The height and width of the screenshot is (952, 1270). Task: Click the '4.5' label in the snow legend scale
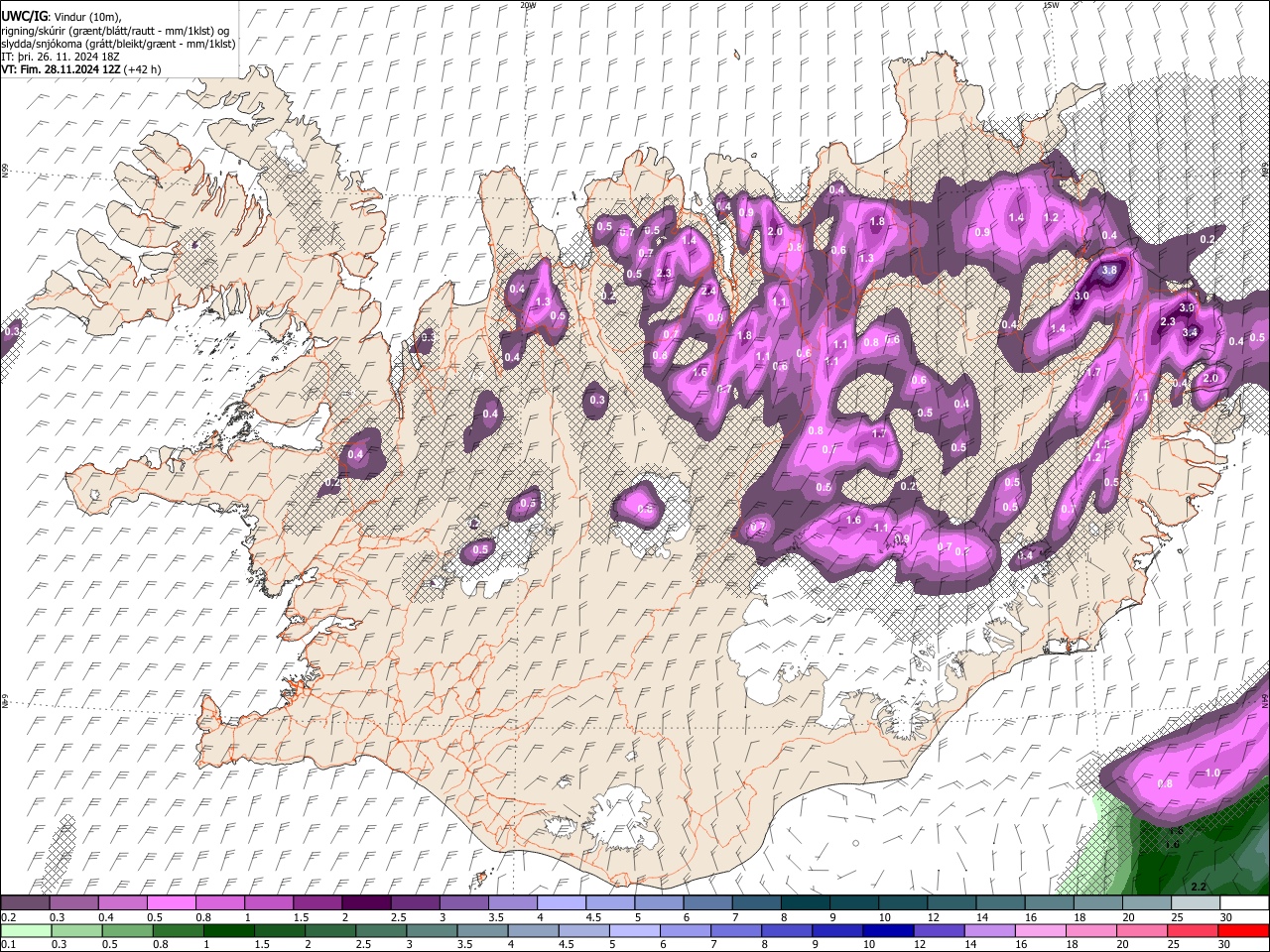point(593,917)
